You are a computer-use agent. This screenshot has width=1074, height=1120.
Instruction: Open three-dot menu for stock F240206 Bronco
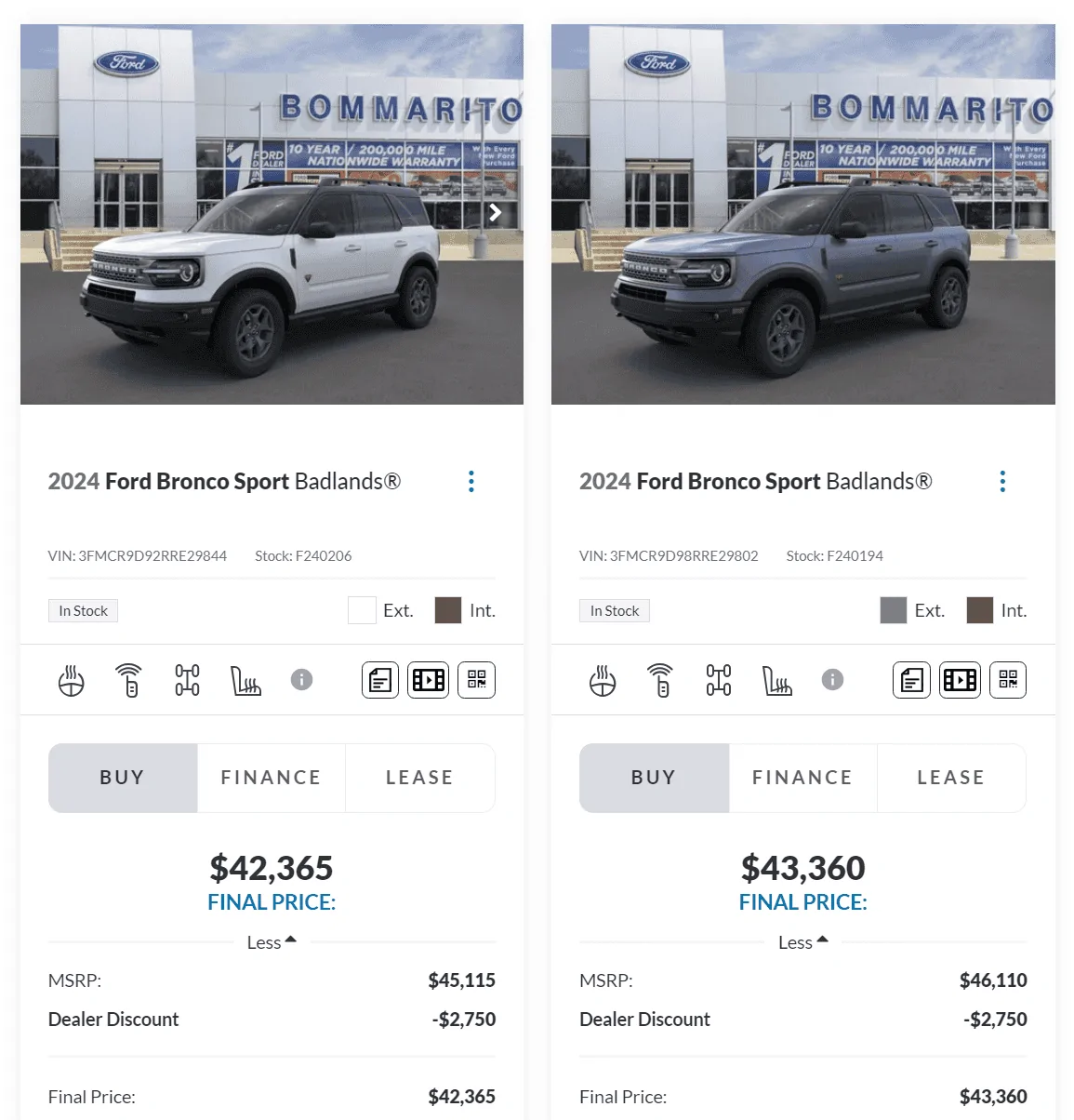point(471,482)
